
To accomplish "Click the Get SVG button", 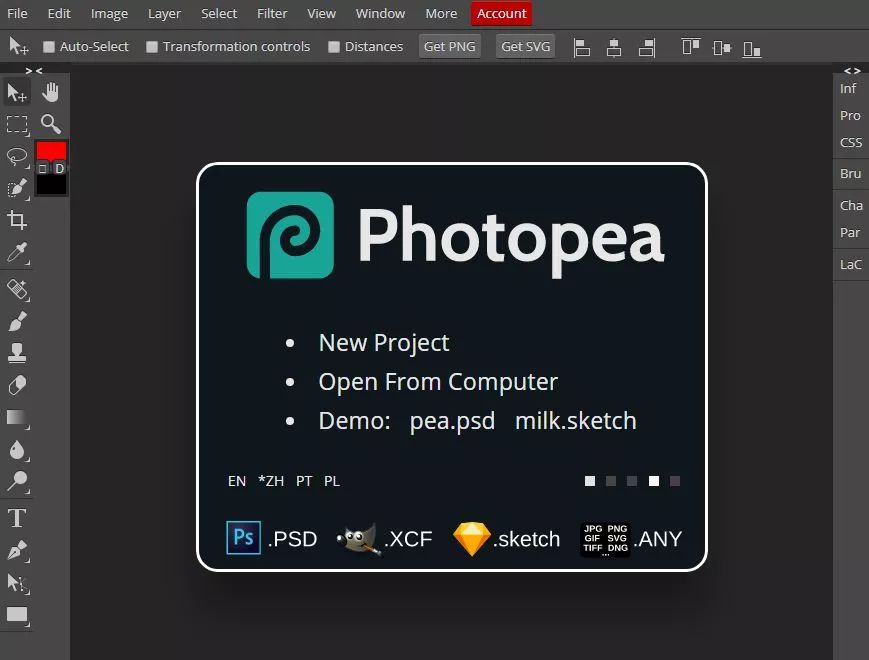I will 525,47.
